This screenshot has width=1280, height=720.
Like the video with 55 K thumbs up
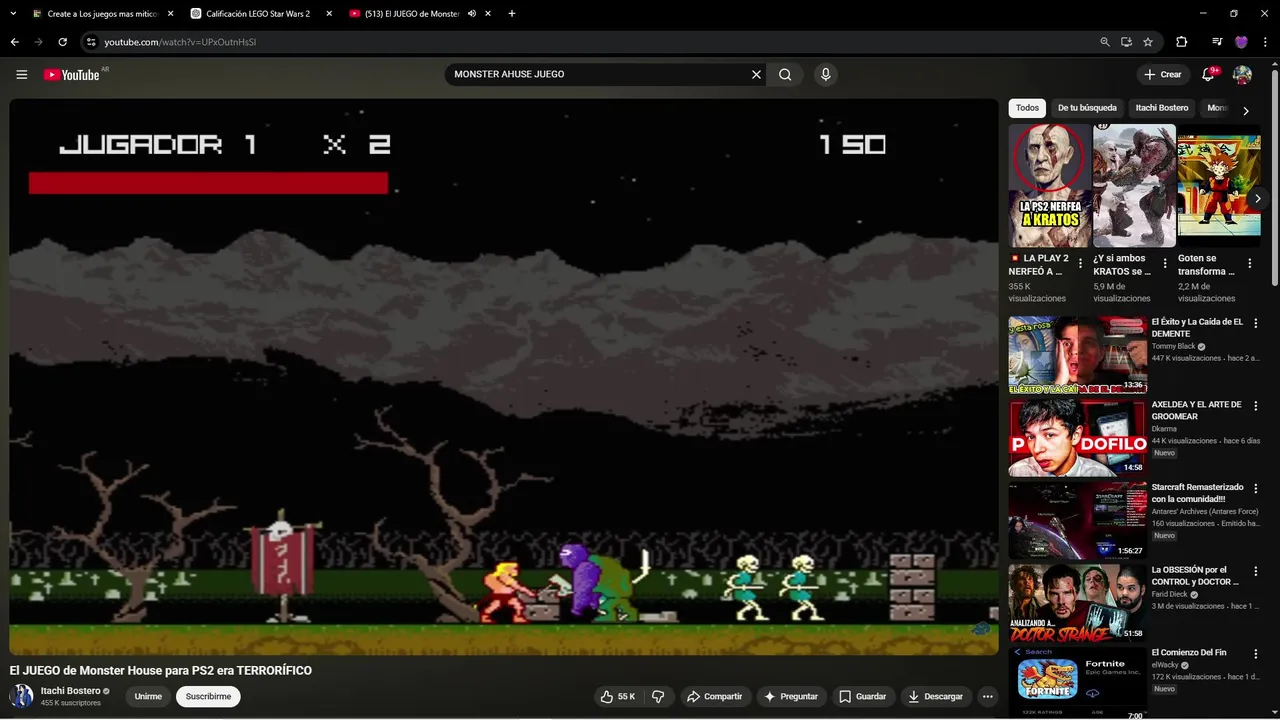tap(617, 697)
